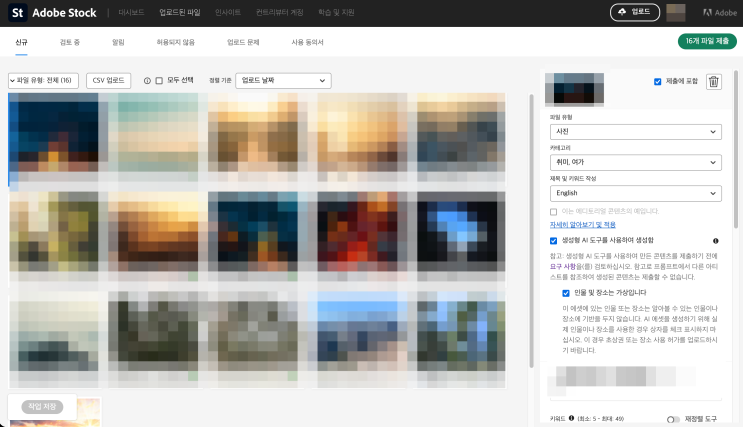Go to 대시보드 in top navigation
The height and width of the screenshot is (427, 743).
(x=131, y=12)
